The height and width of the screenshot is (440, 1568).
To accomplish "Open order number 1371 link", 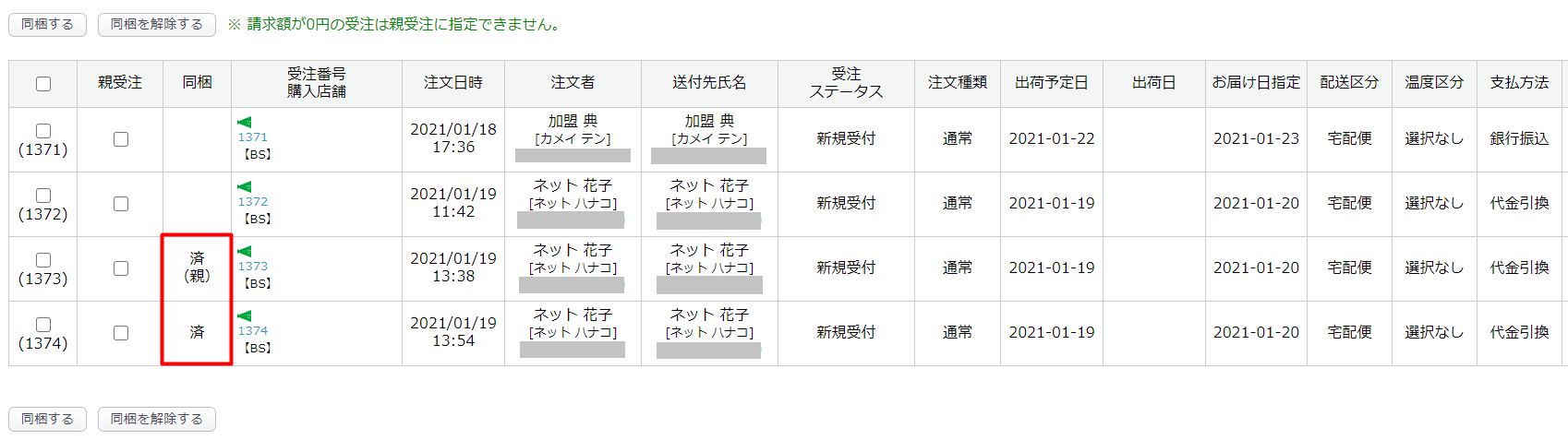I will pos(252,137).
